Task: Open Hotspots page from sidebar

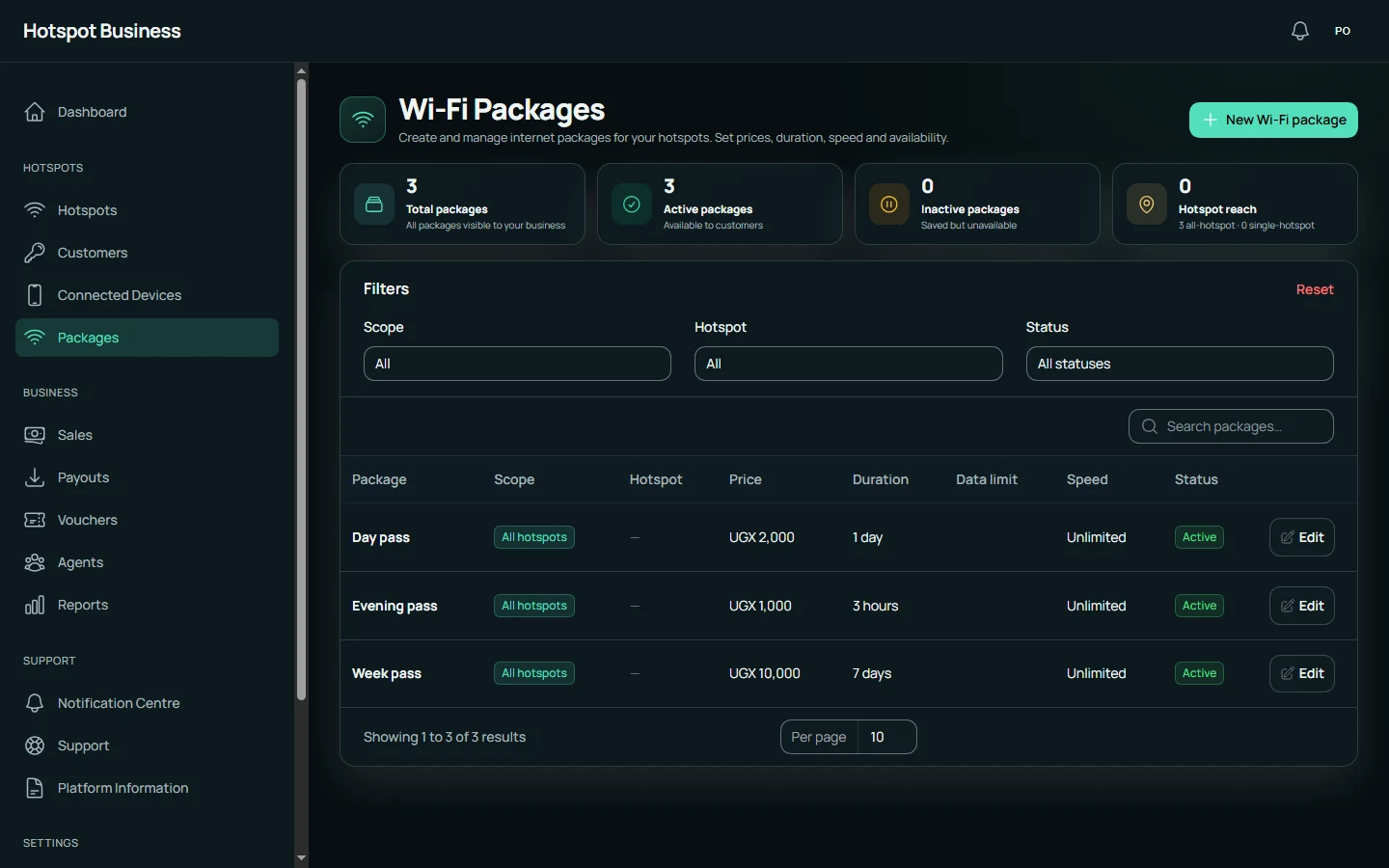Action: pyautogui.click(x=147, y=210)
